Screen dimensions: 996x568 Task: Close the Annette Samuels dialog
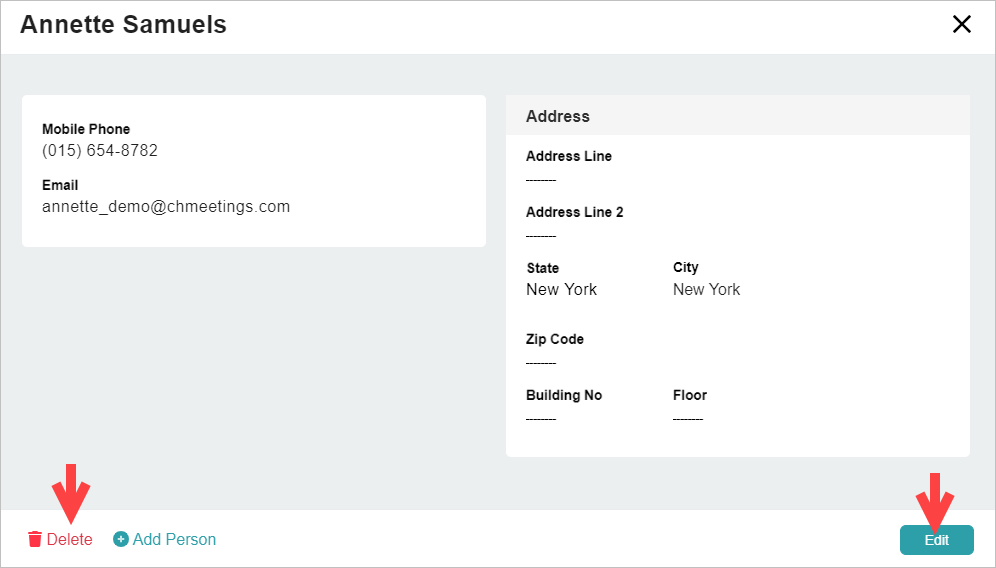pyautogui.click(x=962, y=25)
